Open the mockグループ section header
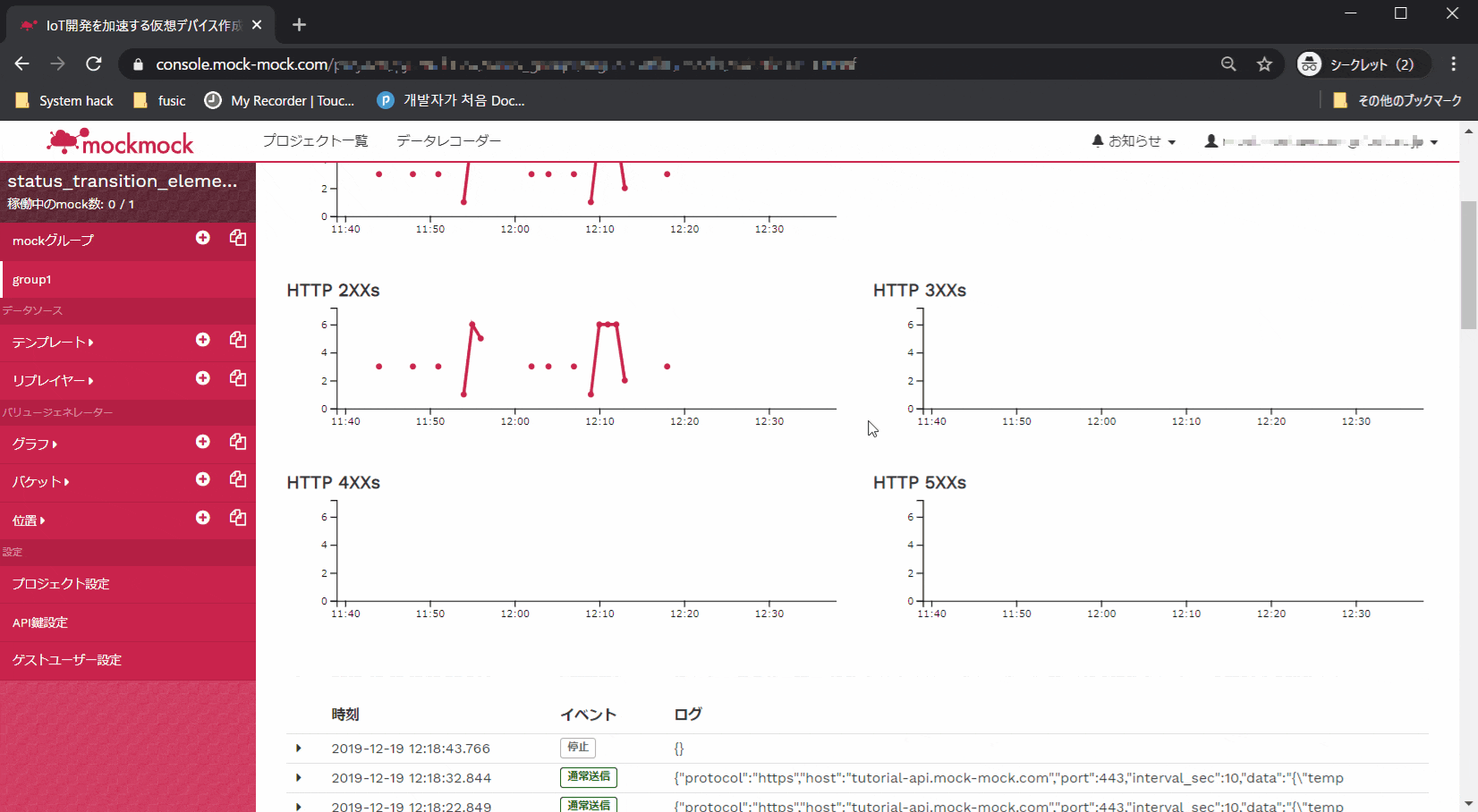Viewport: 1478px width, 812px height. (54, 241)
